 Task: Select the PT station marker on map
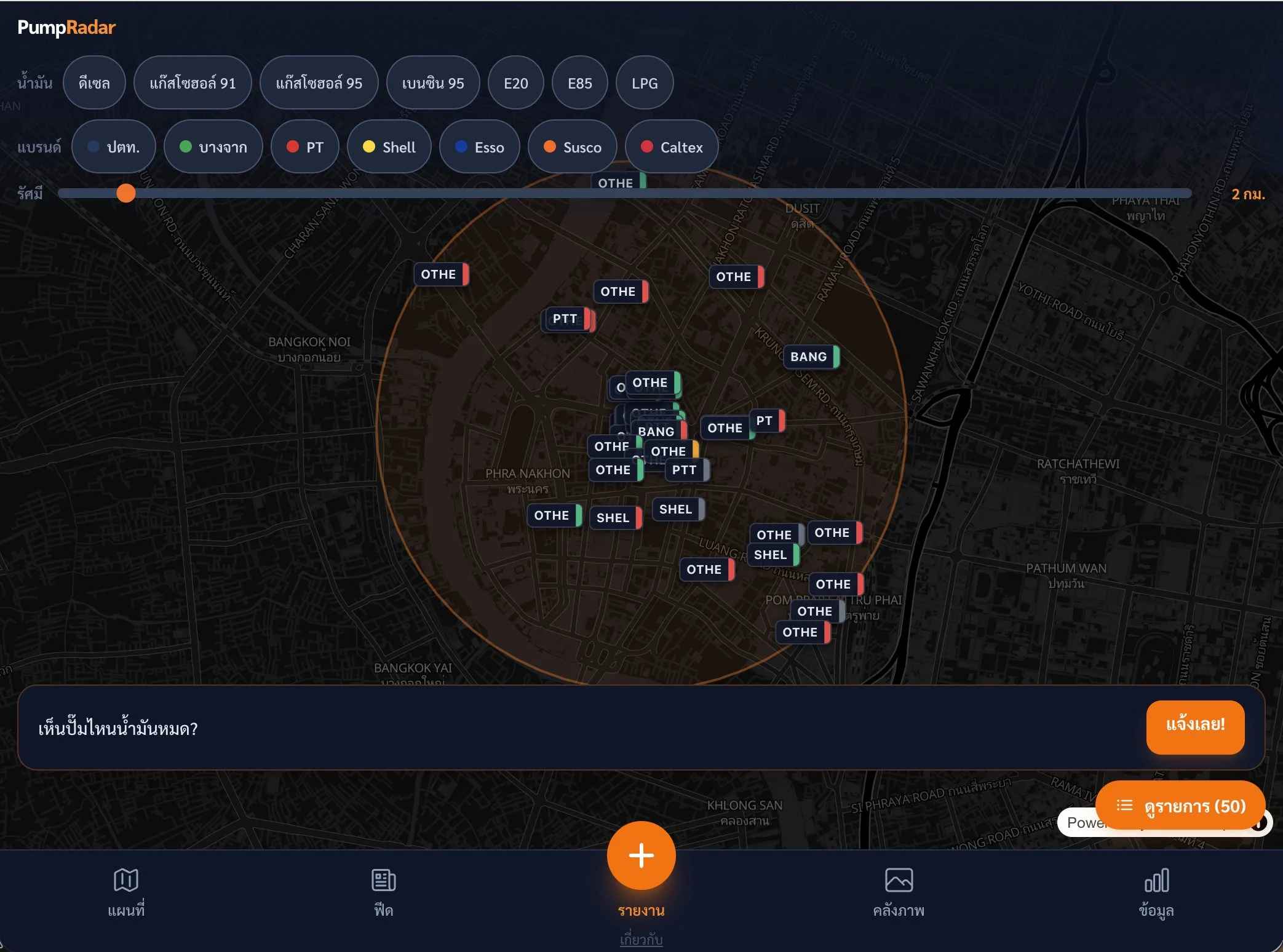tap(765, 421)
